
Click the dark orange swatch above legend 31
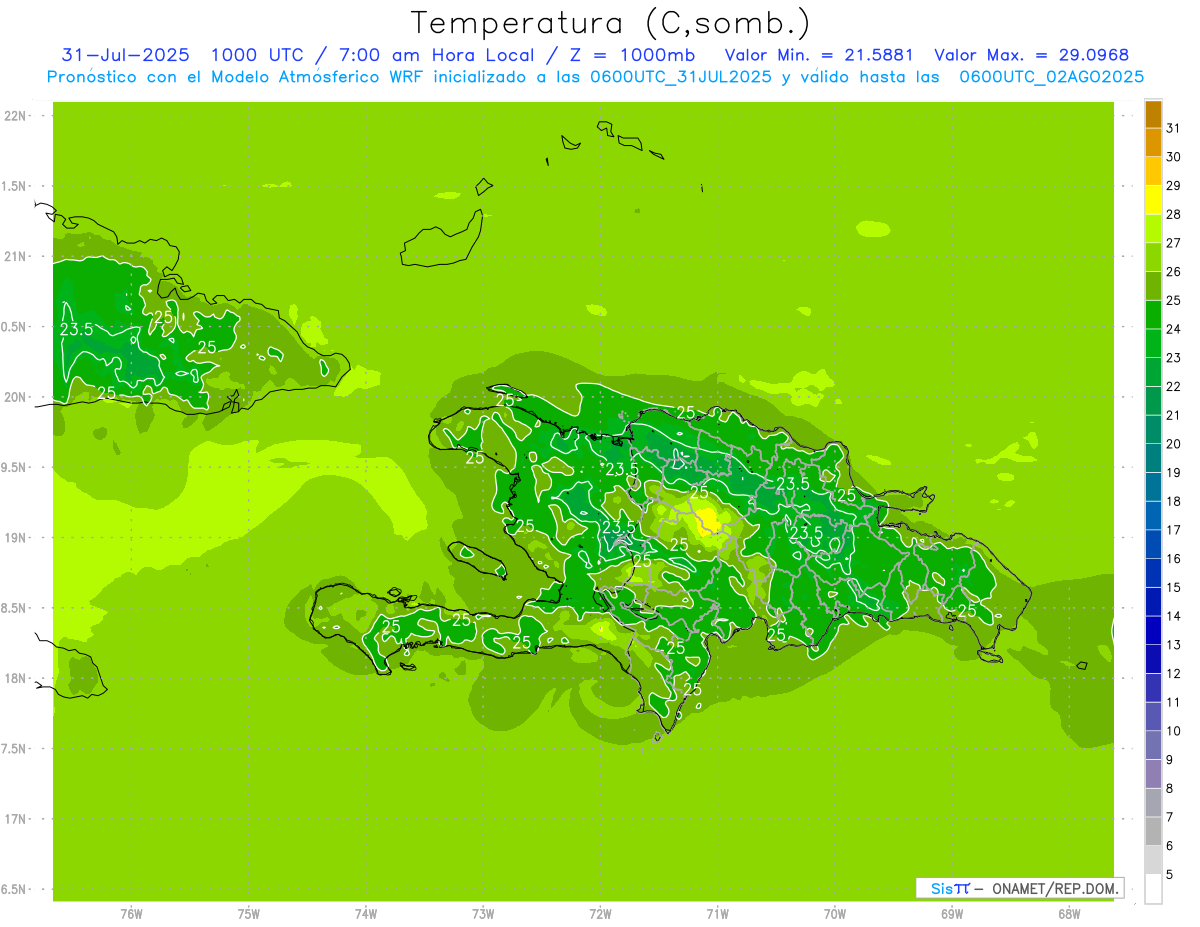pyautogui.click(x=1153, y=114)
